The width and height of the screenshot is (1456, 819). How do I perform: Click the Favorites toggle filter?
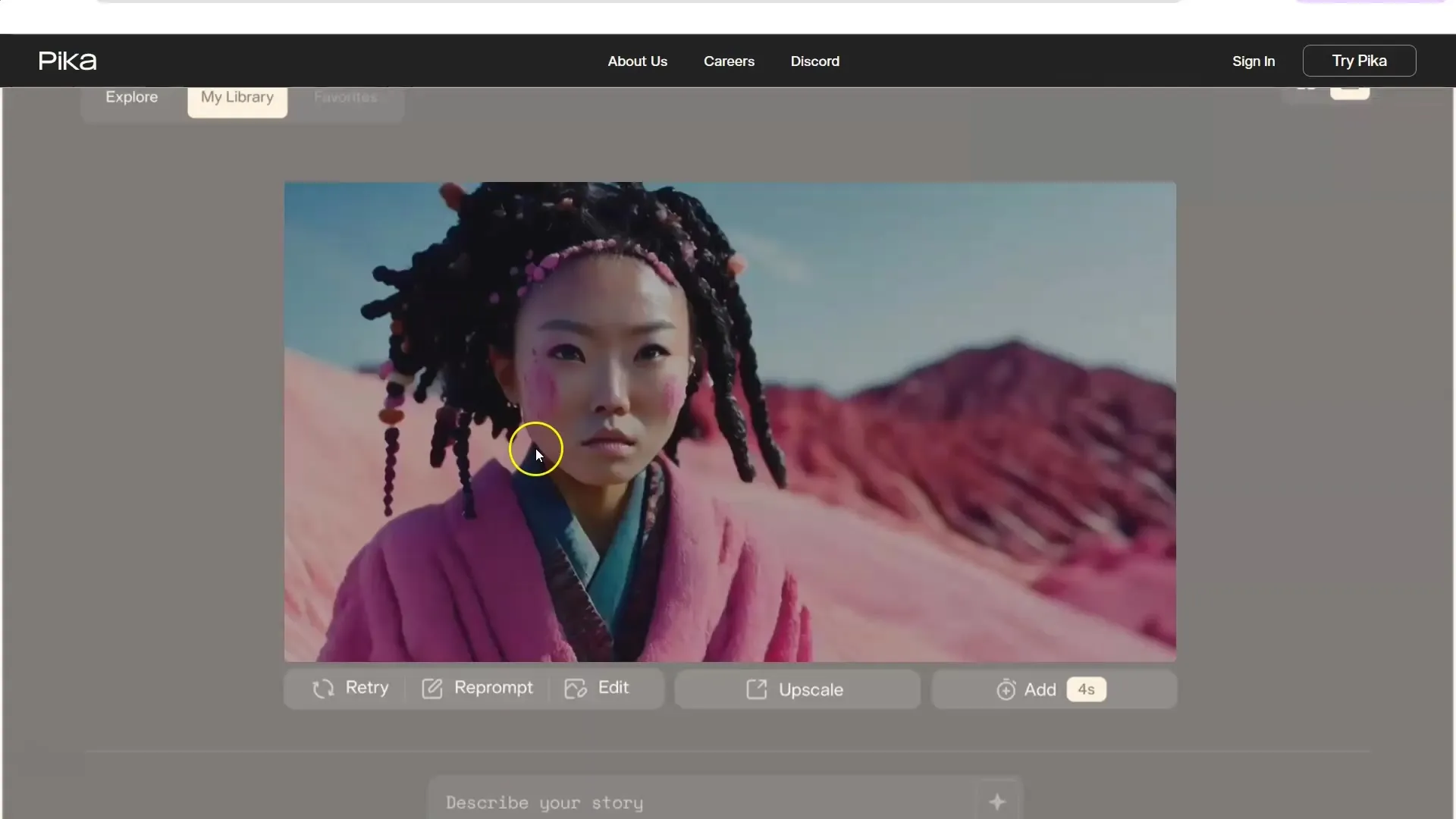(344, 96)
